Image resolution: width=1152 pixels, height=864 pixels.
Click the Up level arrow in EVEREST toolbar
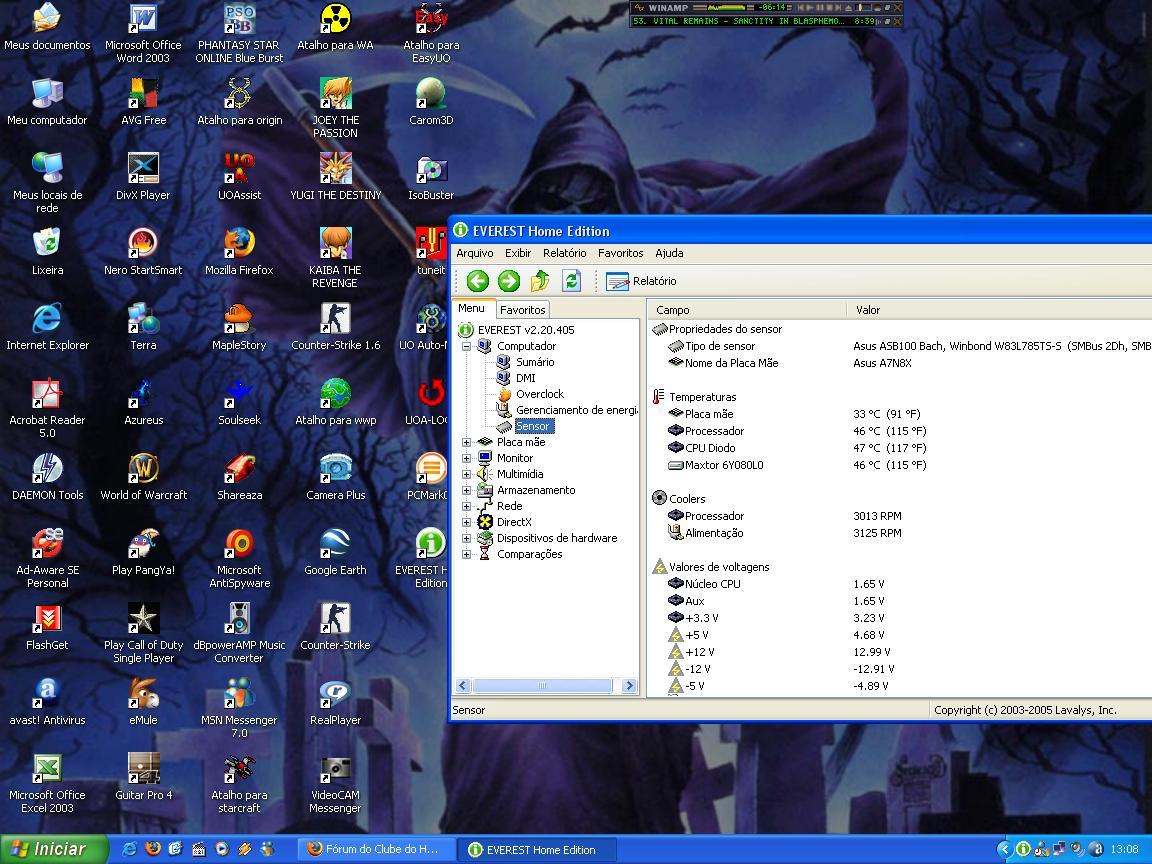pos(540,281)
